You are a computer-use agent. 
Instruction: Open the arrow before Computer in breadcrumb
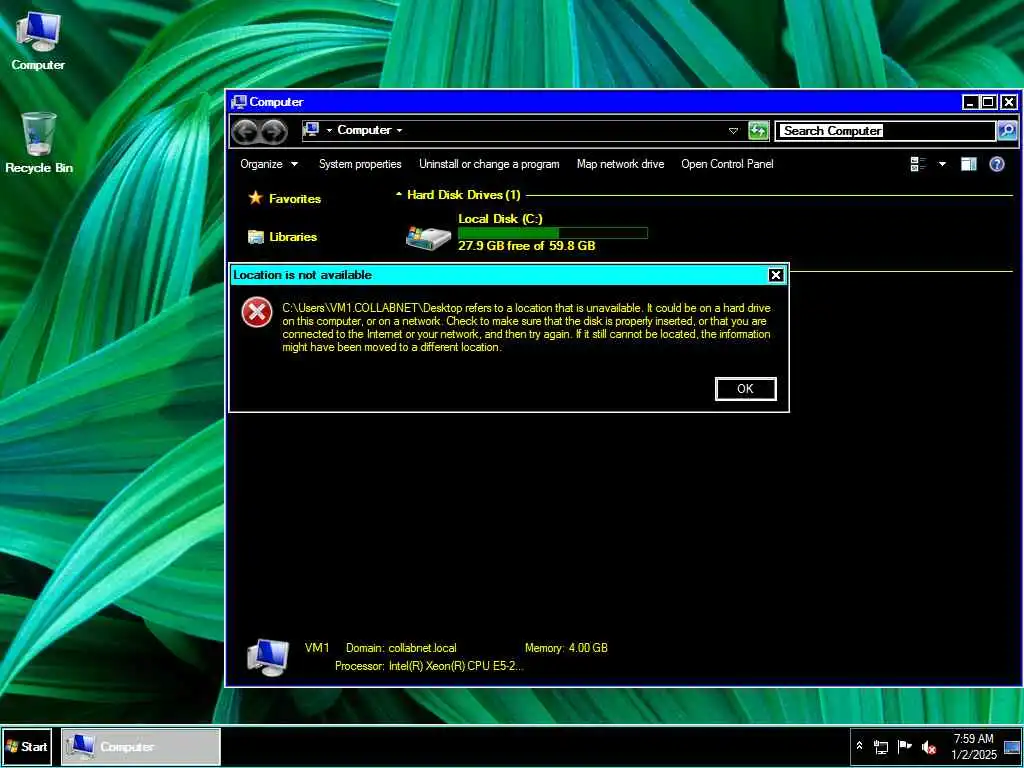point(329,131)
